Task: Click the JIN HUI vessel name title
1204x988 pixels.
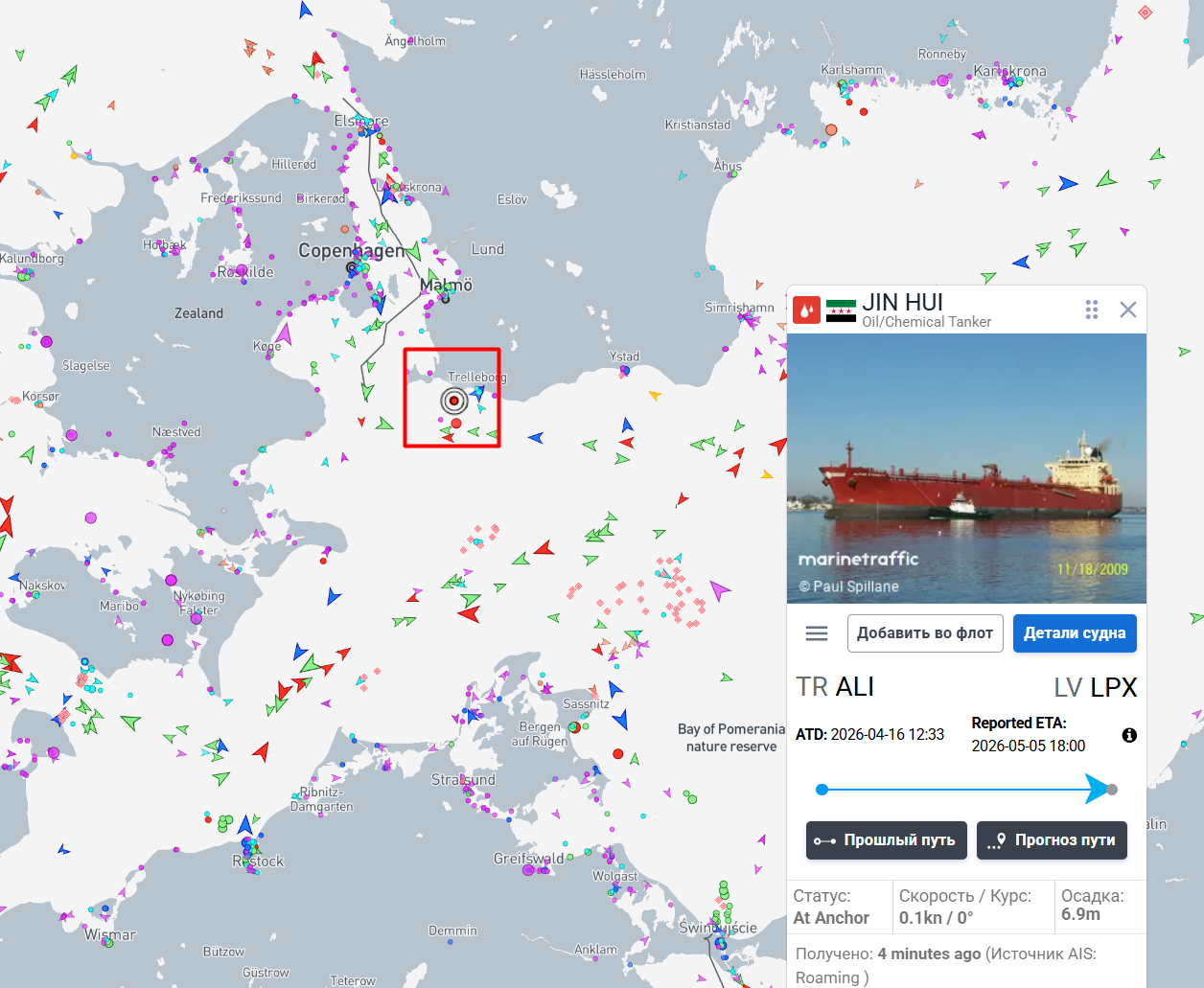Action: tap(902, 302)
